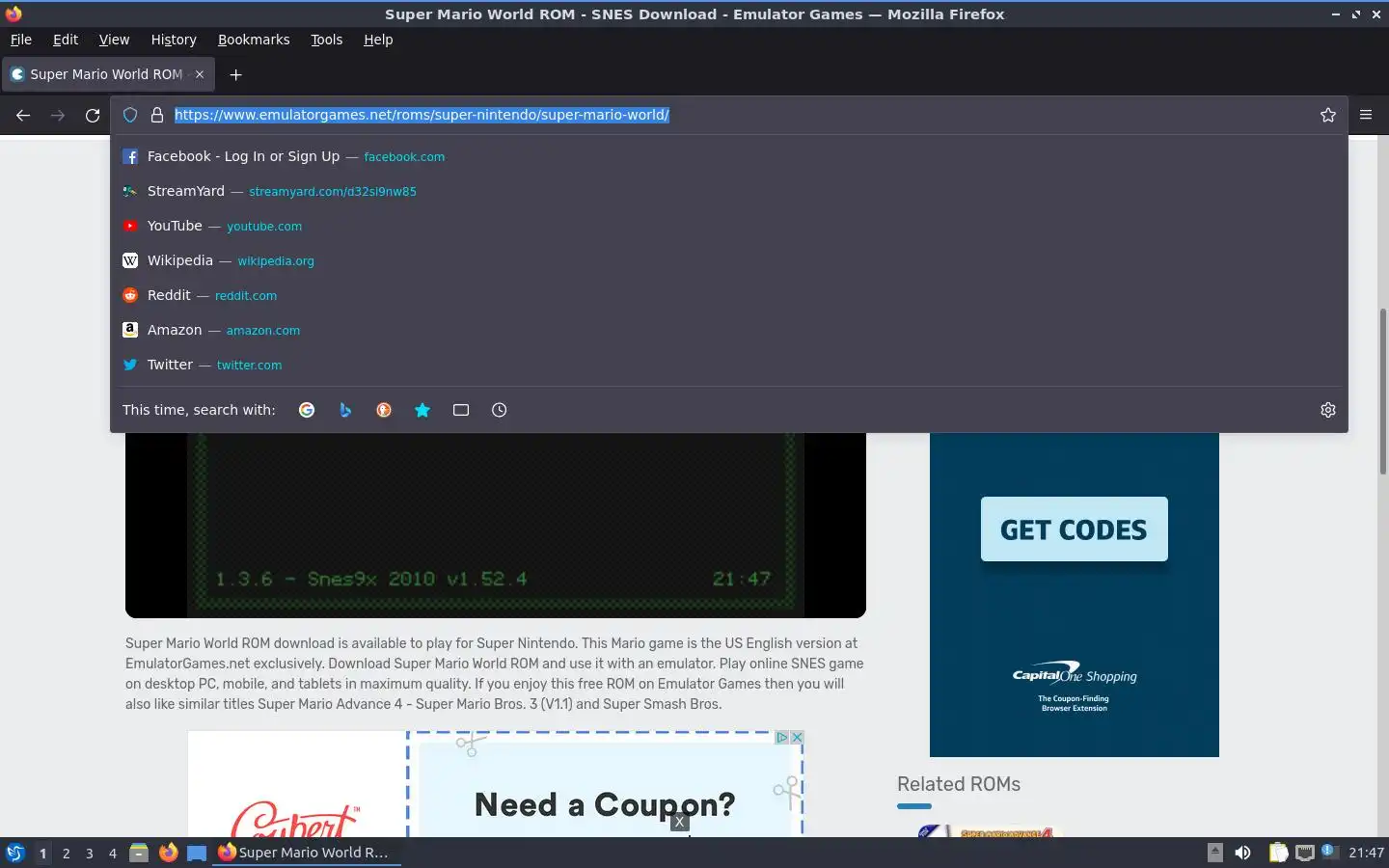Select the Super Mario World ROM tab
This screenshot has height=868, width=1389.
pyautogui.click(x=107, y=74)
